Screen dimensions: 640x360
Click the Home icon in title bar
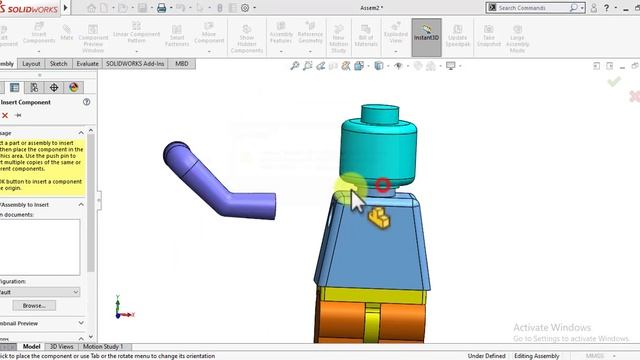91,8
